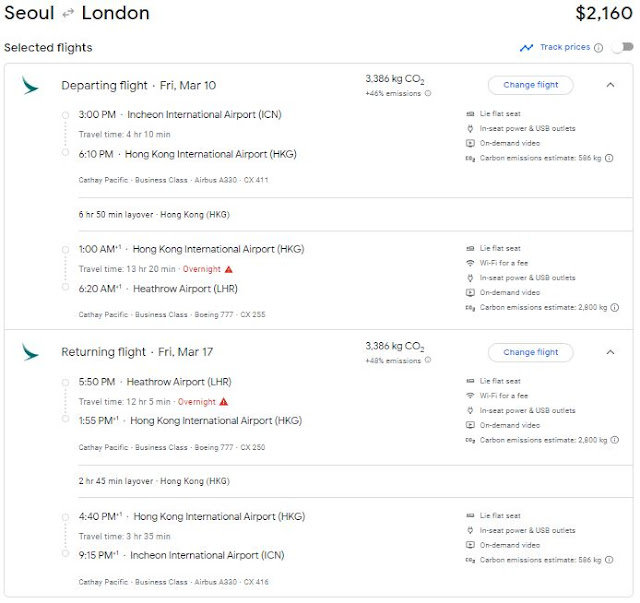Screen dimensions: 640x603
Task: Click the Cathay Pacific logo on returning flight
Action: pos(30,352)
